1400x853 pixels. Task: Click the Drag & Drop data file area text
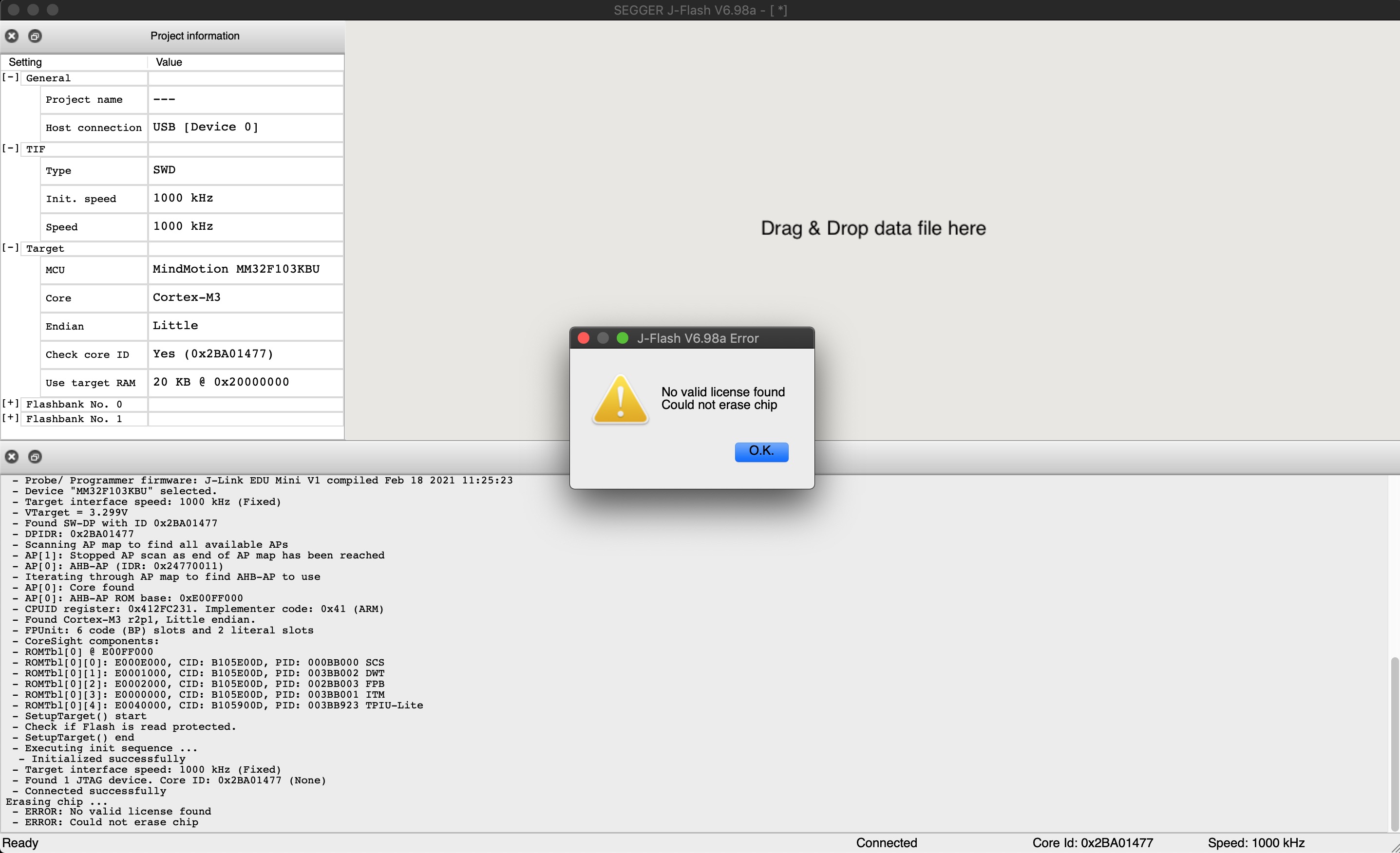(x=873, y=228)
